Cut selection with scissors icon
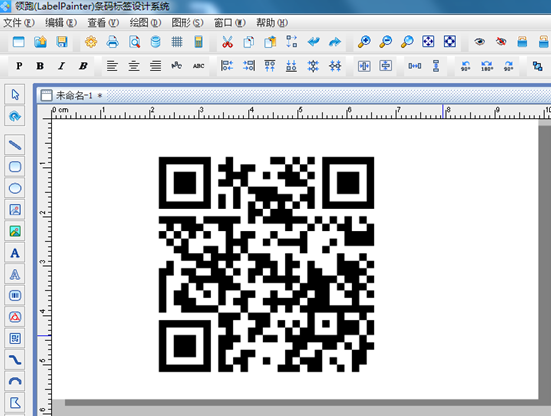551x416 pixels. point(227,42)
